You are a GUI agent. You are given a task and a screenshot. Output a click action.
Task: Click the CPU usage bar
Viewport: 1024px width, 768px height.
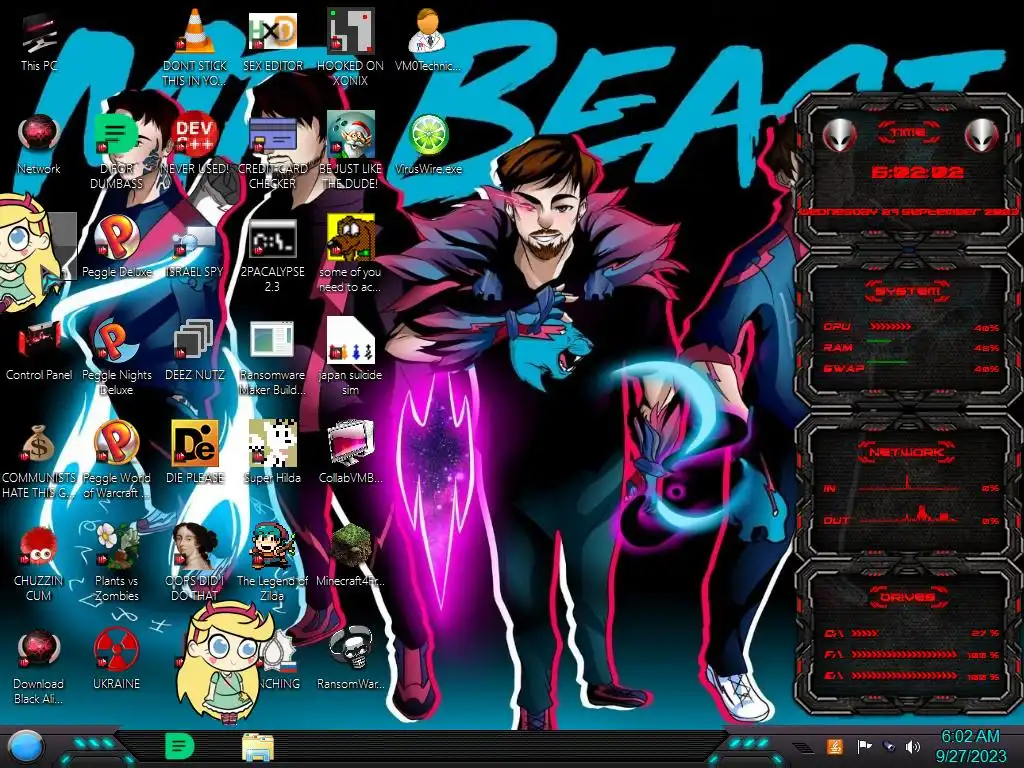pos(891,327)
